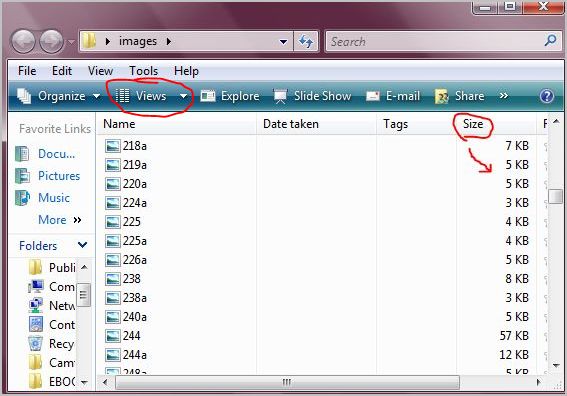Image resolution: width=567 pixels, height=396 pixels.
Task: Select image file 225 icon
Action: (x=113, y=222)
